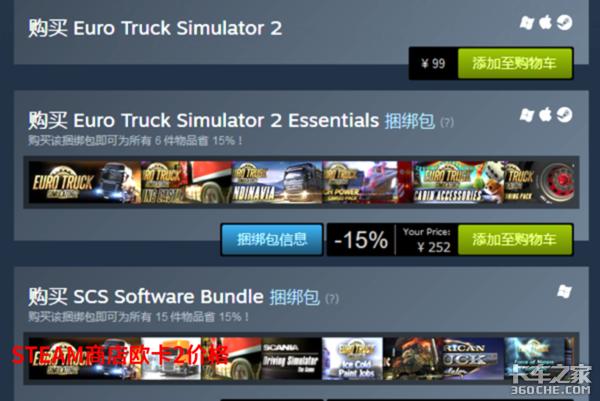Image resolution: width=600 pixels, height=401 pixels.
Task: Open the Essentials 捆绑包 link
Action: [409, 121]
